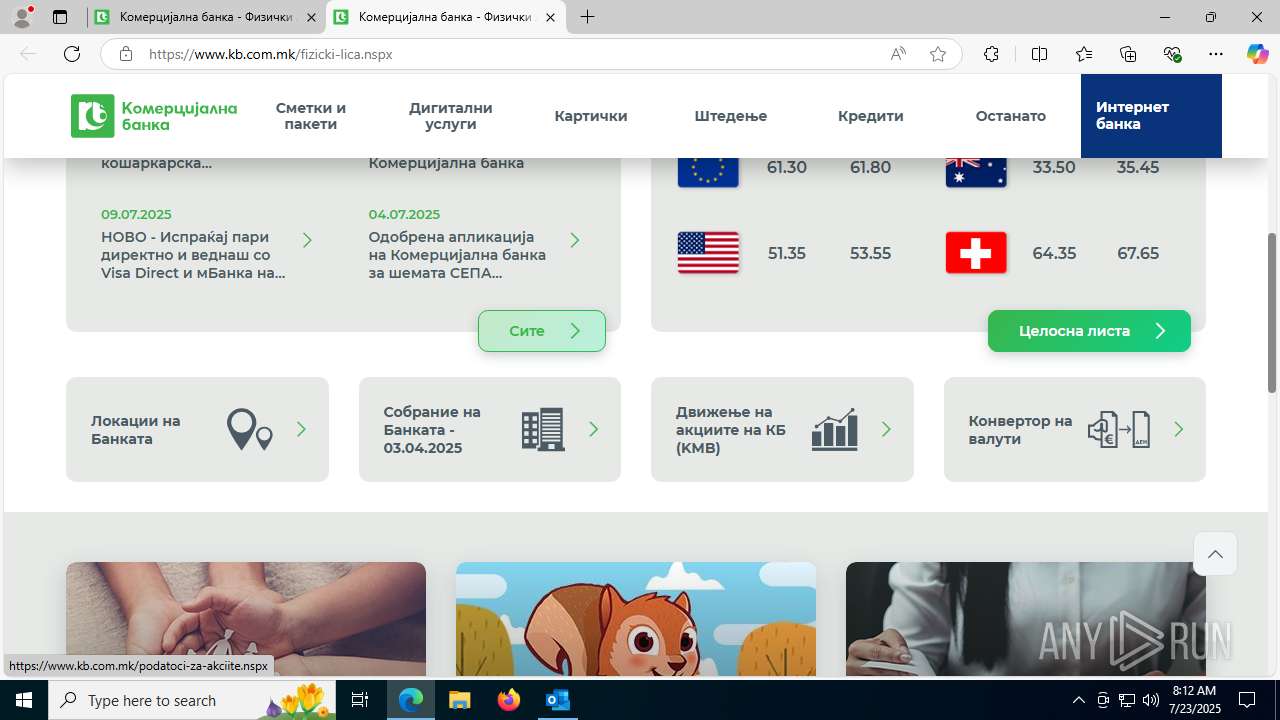Open СЕПА application news from 04.07.2025
The width and height of the screenshot is (1280, 720).
point(458,255)
